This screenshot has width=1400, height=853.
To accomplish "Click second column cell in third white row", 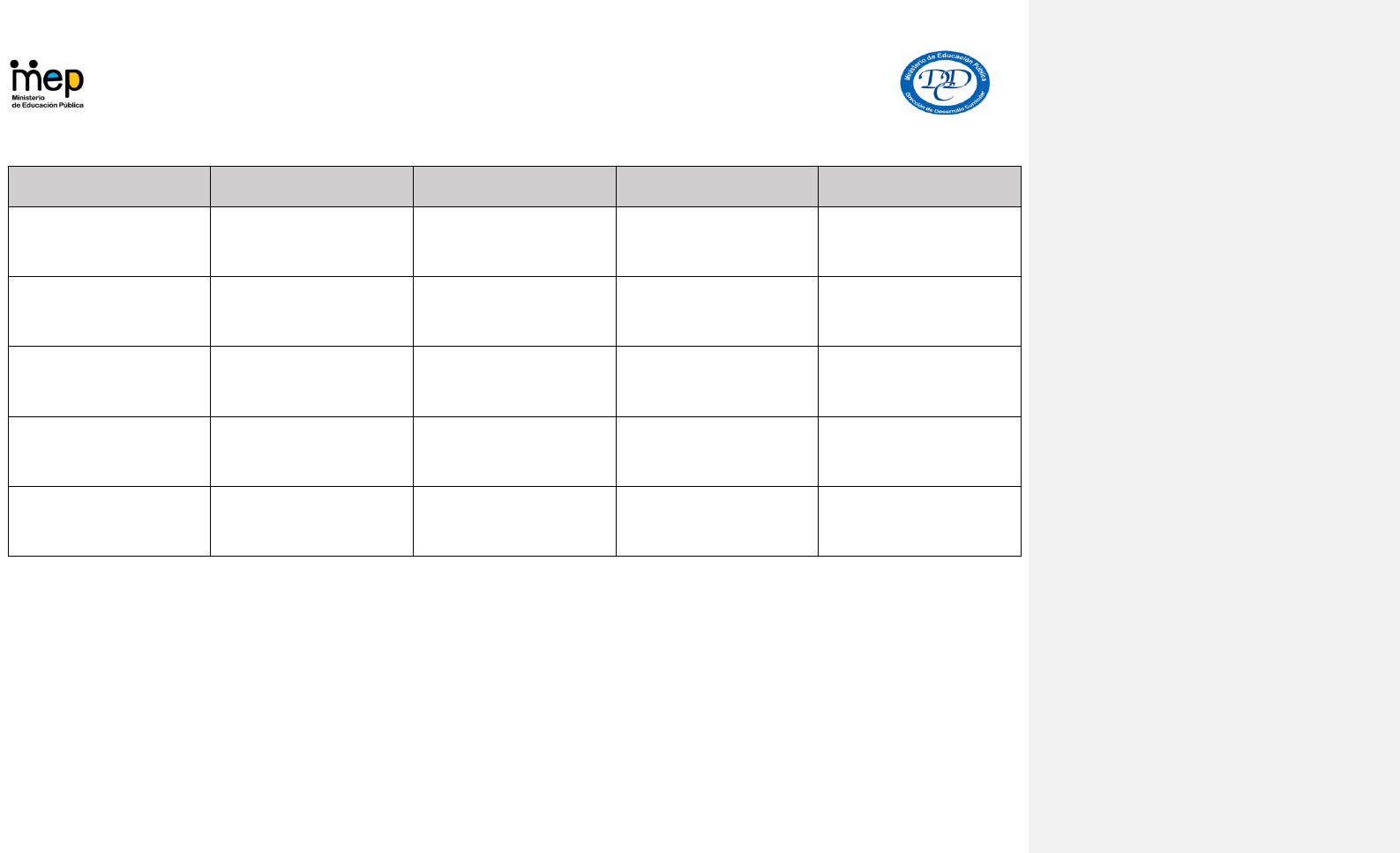I will [311, 381].
